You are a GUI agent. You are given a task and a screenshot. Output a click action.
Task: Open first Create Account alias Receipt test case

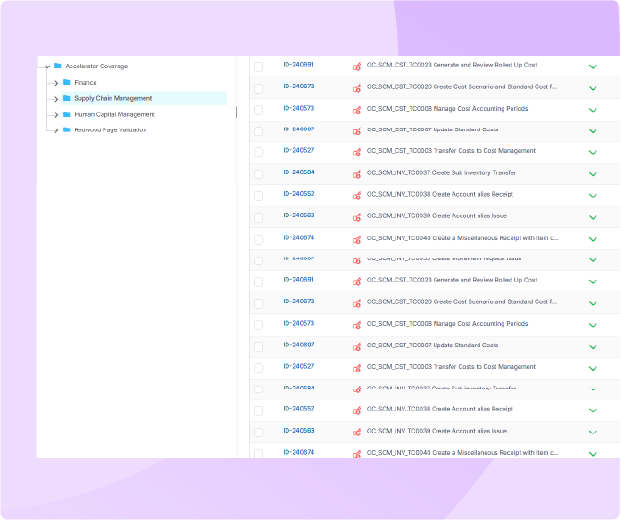pos(439,194)
